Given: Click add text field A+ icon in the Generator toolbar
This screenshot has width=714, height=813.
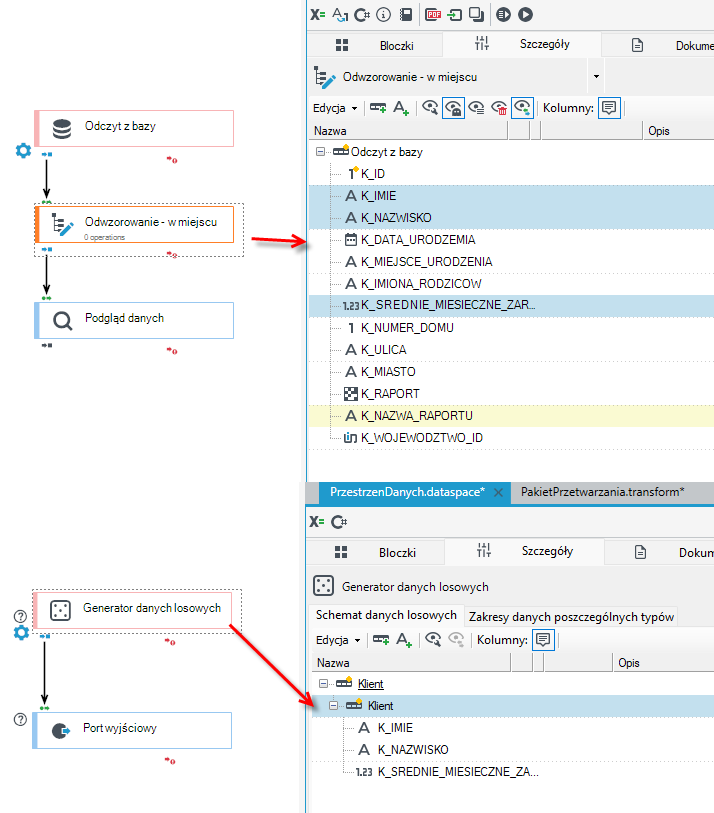Looking at the screenshot, I should [x=404, y=640].
